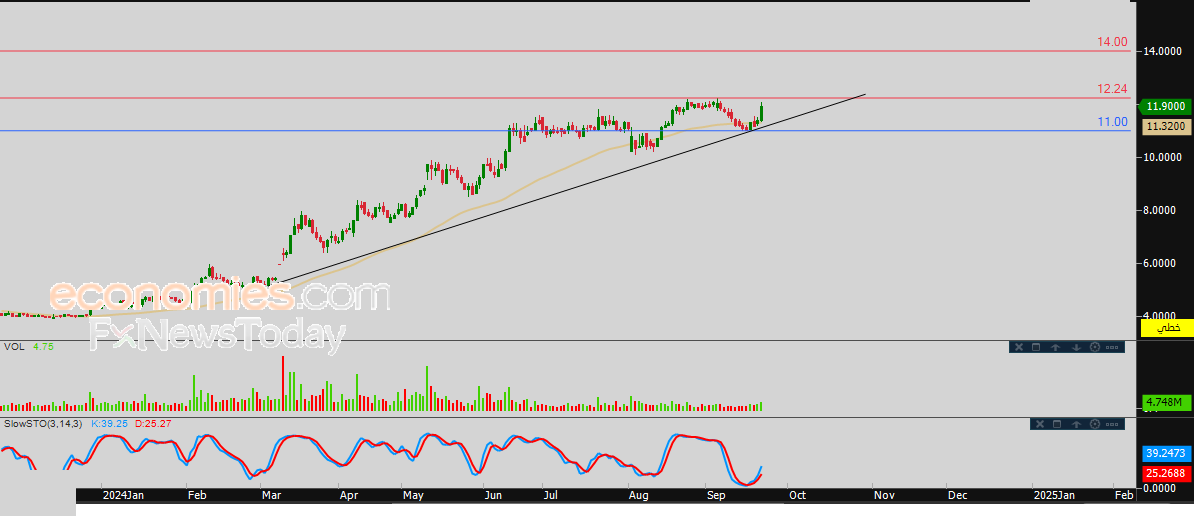Move the VOL panel down
Image resolution: width=1194 pixels, height=516 pixels.
[1076, 347]
